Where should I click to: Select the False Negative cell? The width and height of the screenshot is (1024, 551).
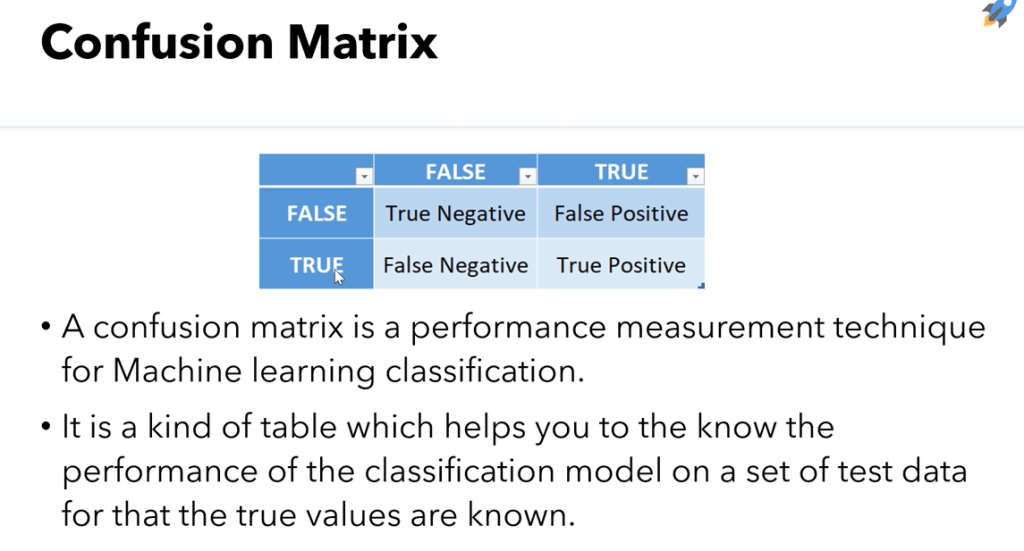[x=455, y=265]
